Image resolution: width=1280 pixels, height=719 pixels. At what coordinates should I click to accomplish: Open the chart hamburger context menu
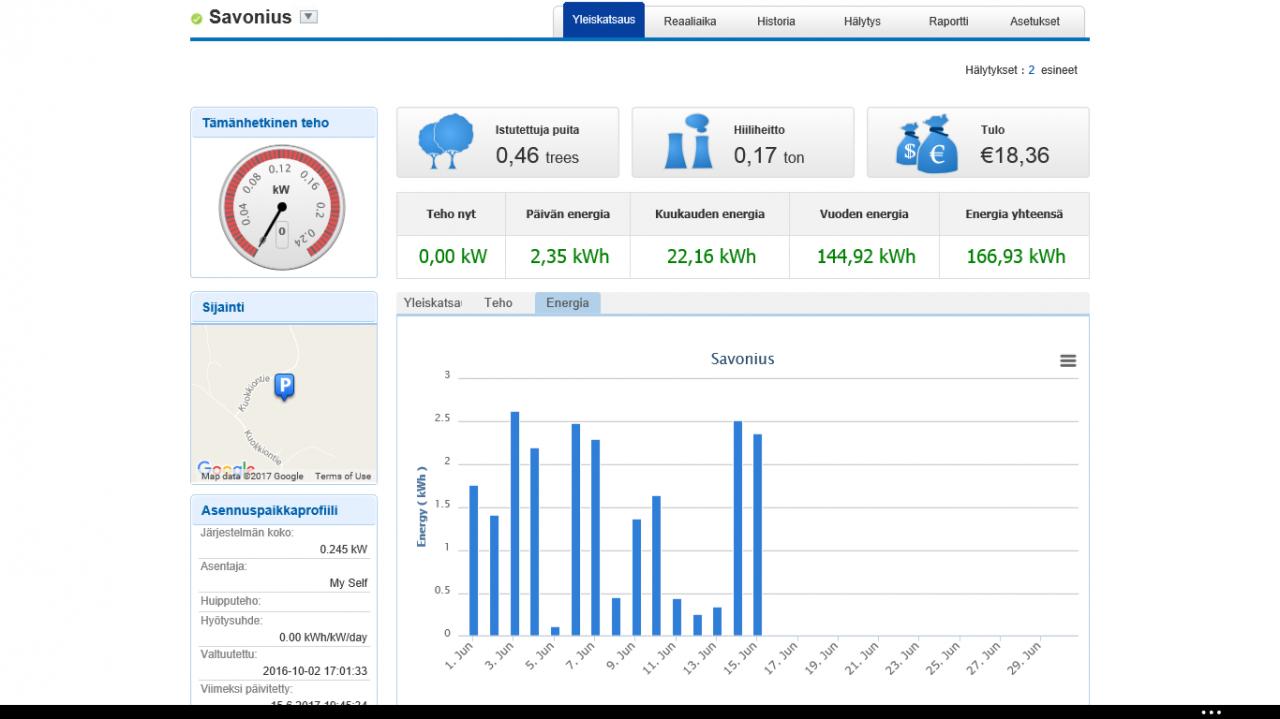point(1068,361)
